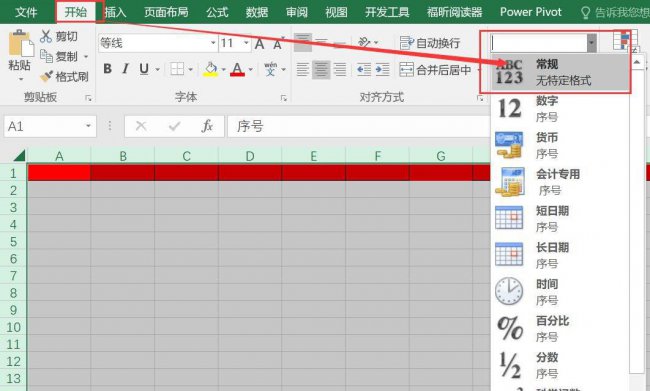The image size is (650, 391).
Task: Switch to the Power Pivot tab
Action: tap(531, 12)
